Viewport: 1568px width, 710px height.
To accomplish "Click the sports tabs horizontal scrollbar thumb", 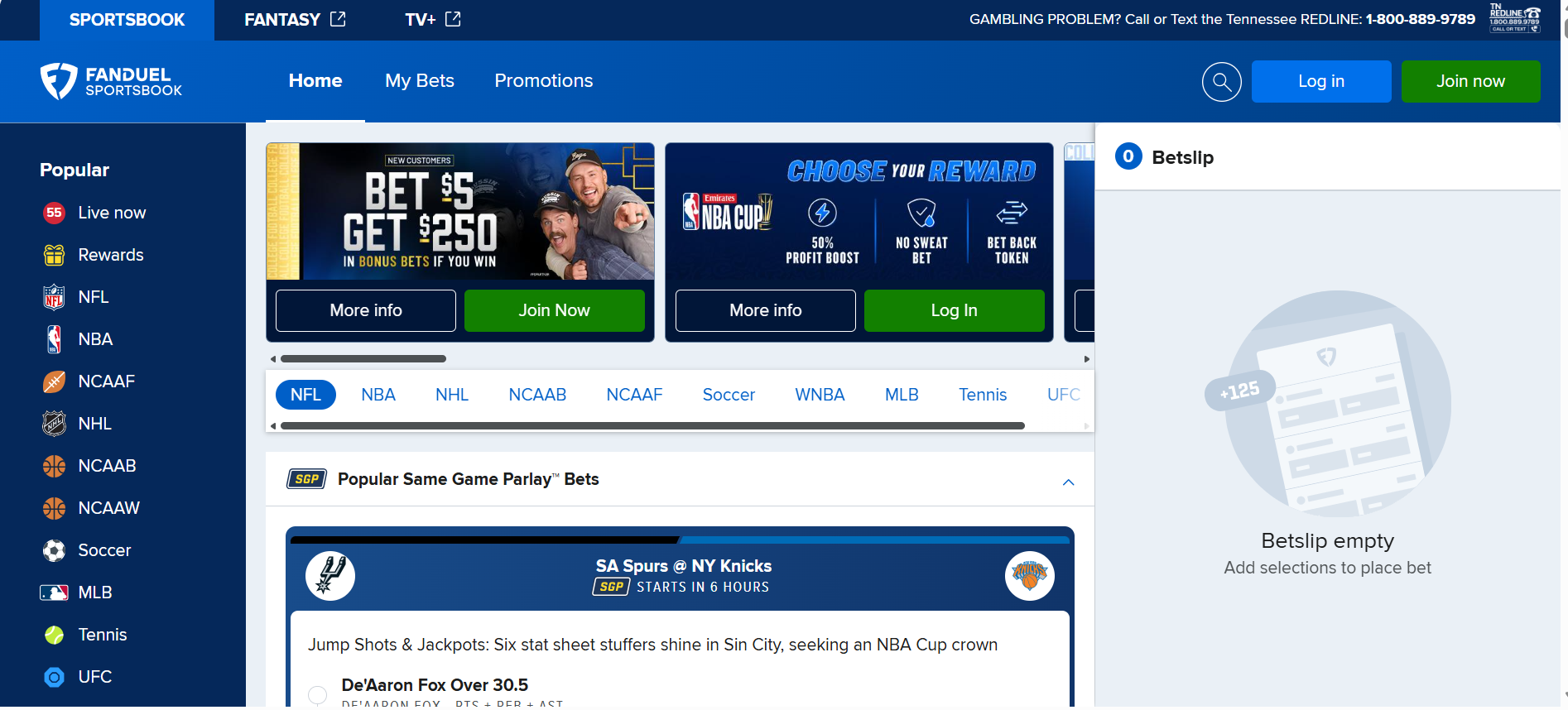I will 652,426.
